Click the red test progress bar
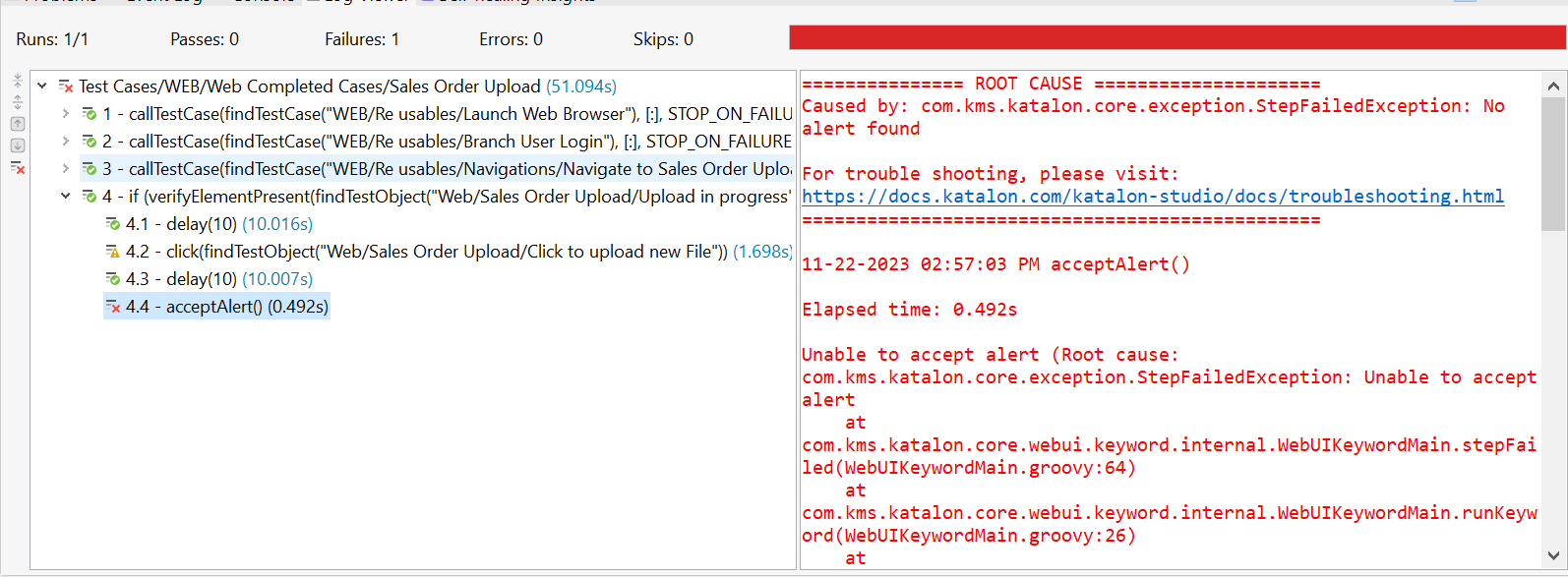The width and height of the screenshot is (1568, 577). 1176,37
